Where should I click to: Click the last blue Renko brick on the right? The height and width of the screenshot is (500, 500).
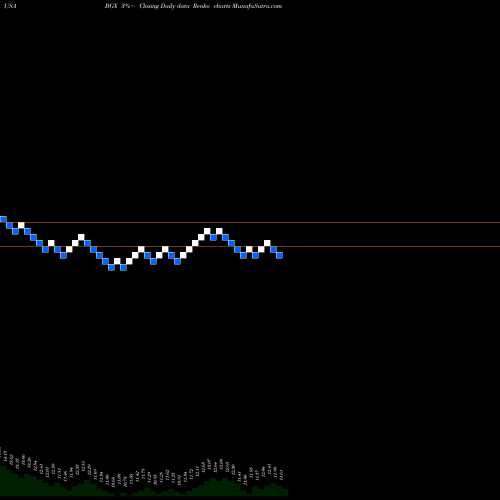[279, 255]
